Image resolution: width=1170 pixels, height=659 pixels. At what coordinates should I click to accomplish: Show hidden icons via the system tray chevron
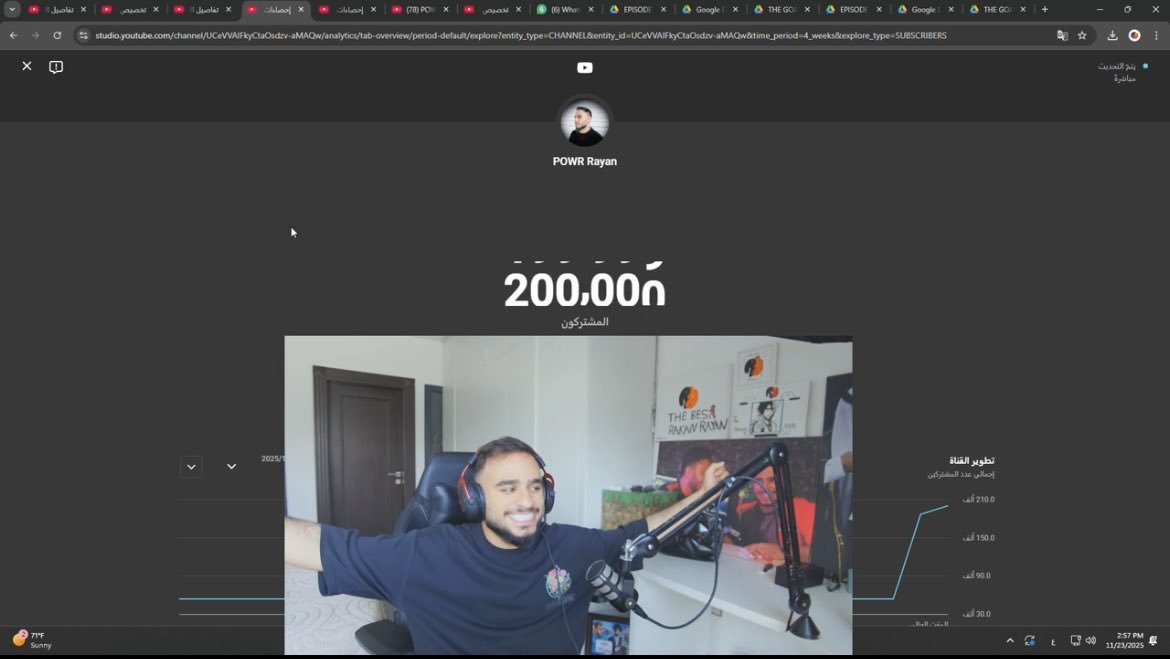pos(1008,640)
